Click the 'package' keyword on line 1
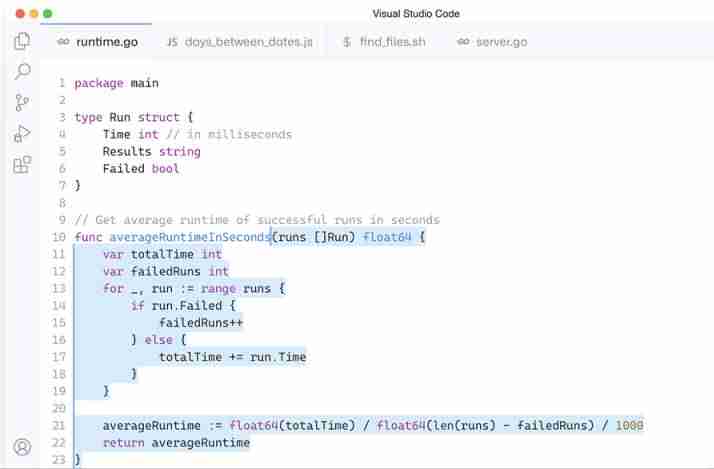714x469 pixels. [x=99, y=83]
